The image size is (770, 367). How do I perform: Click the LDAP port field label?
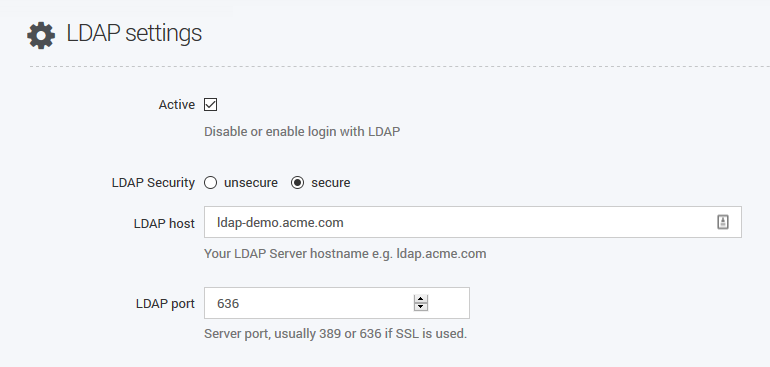[x=165, y=304]
